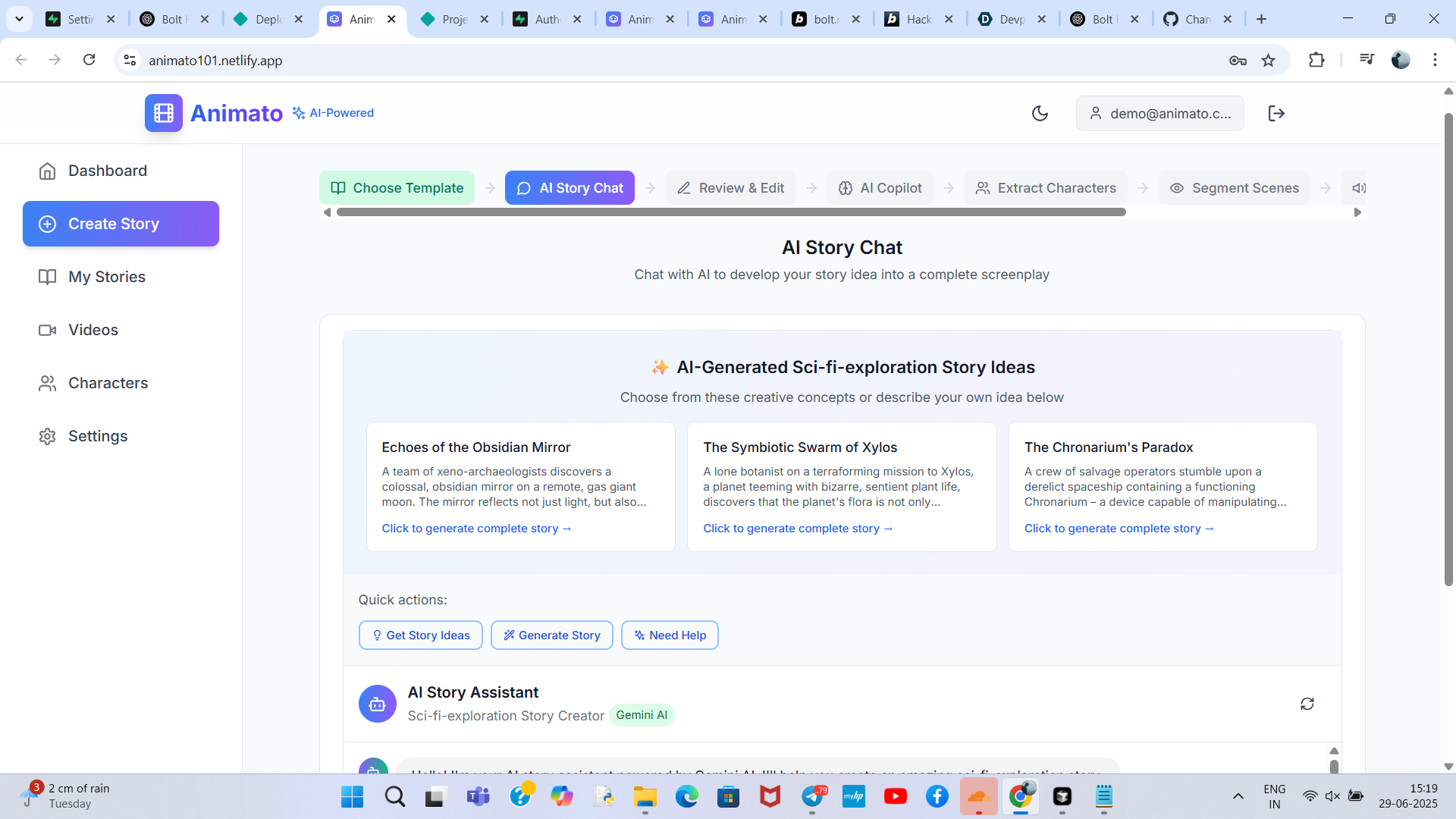Refresh the AI Story Assistant chat

tap(1307, 704)
